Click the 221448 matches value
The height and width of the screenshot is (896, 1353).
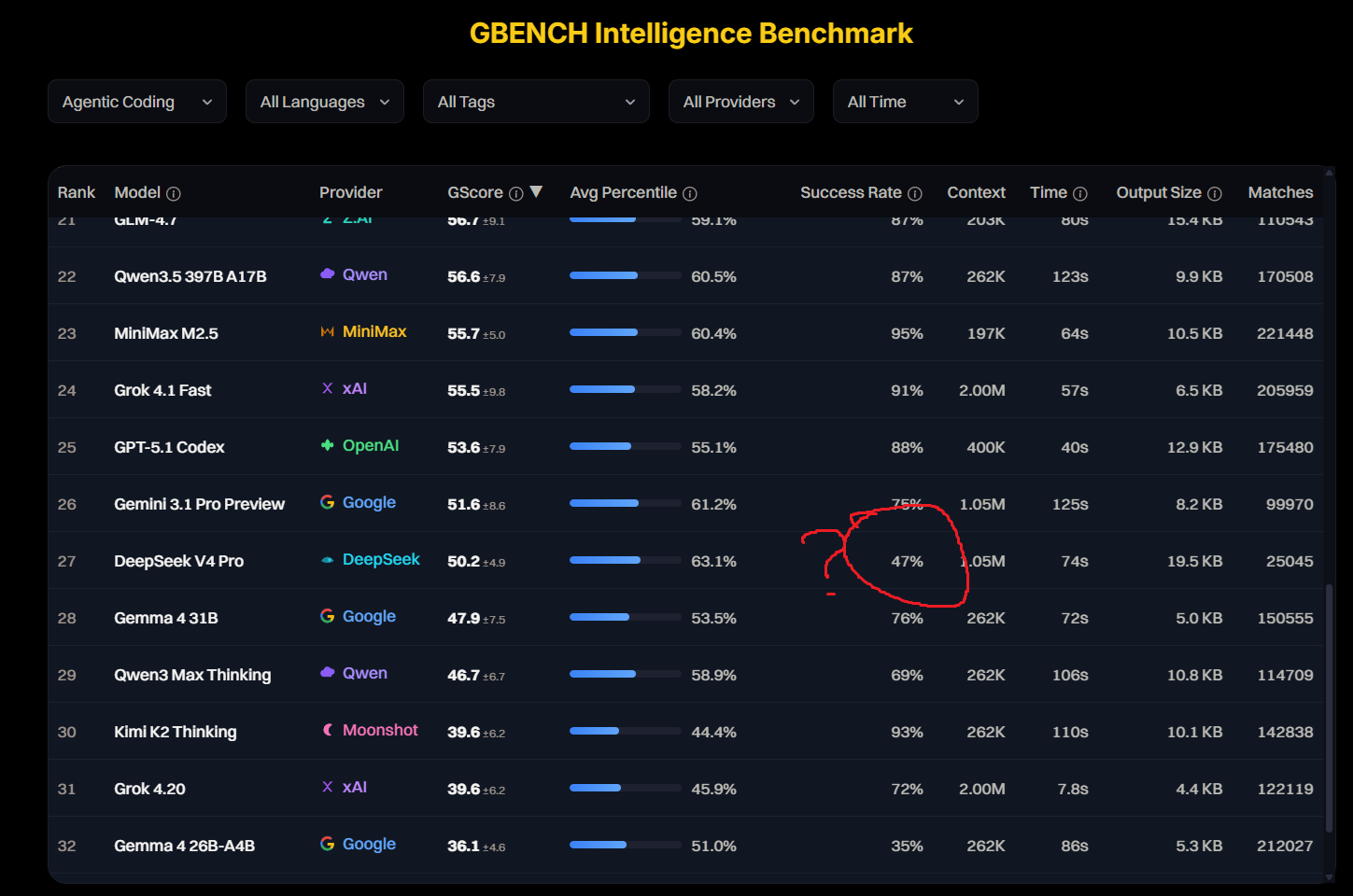pyautogui.click(x=1285, y=333)
